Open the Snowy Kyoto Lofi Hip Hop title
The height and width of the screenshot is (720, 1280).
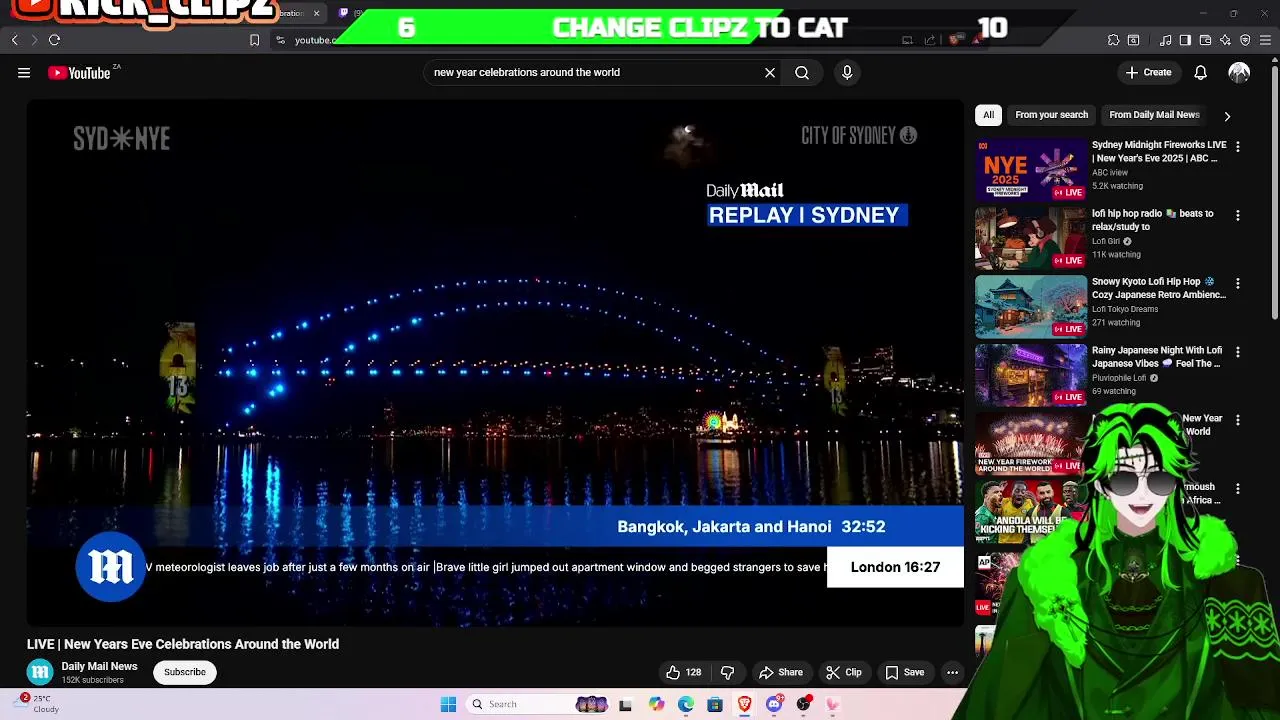click(x=1159, y=288)
